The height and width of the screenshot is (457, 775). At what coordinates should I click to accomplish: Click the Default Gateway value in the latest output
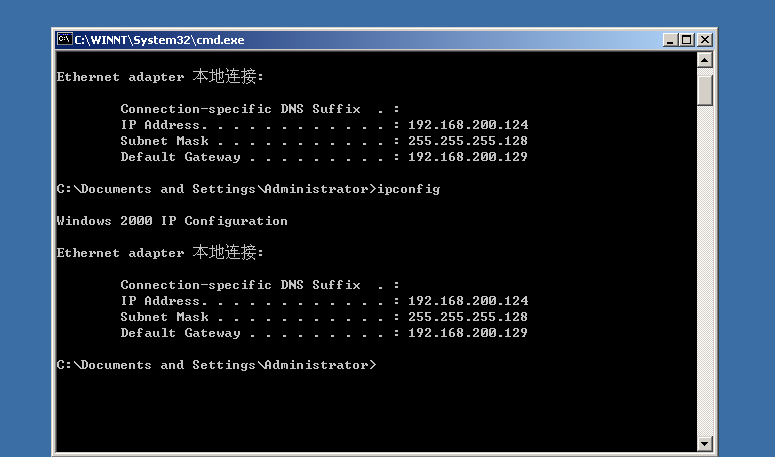468,333
